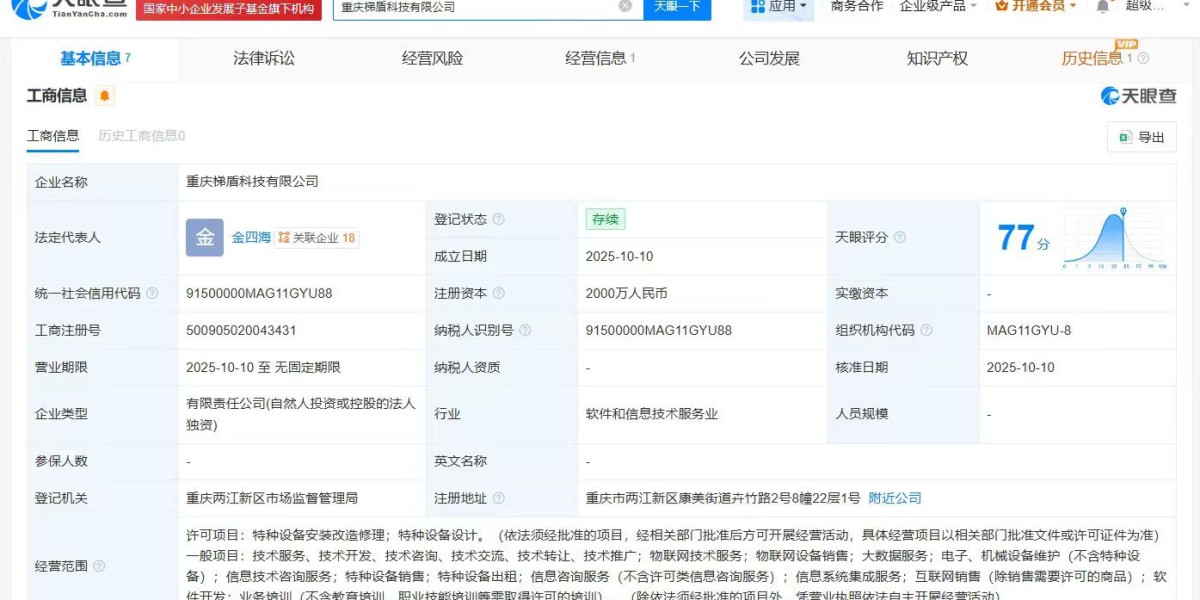Switch to the 法律诉讼 tab
1200x600 pixels.
[x=264, y=58]
